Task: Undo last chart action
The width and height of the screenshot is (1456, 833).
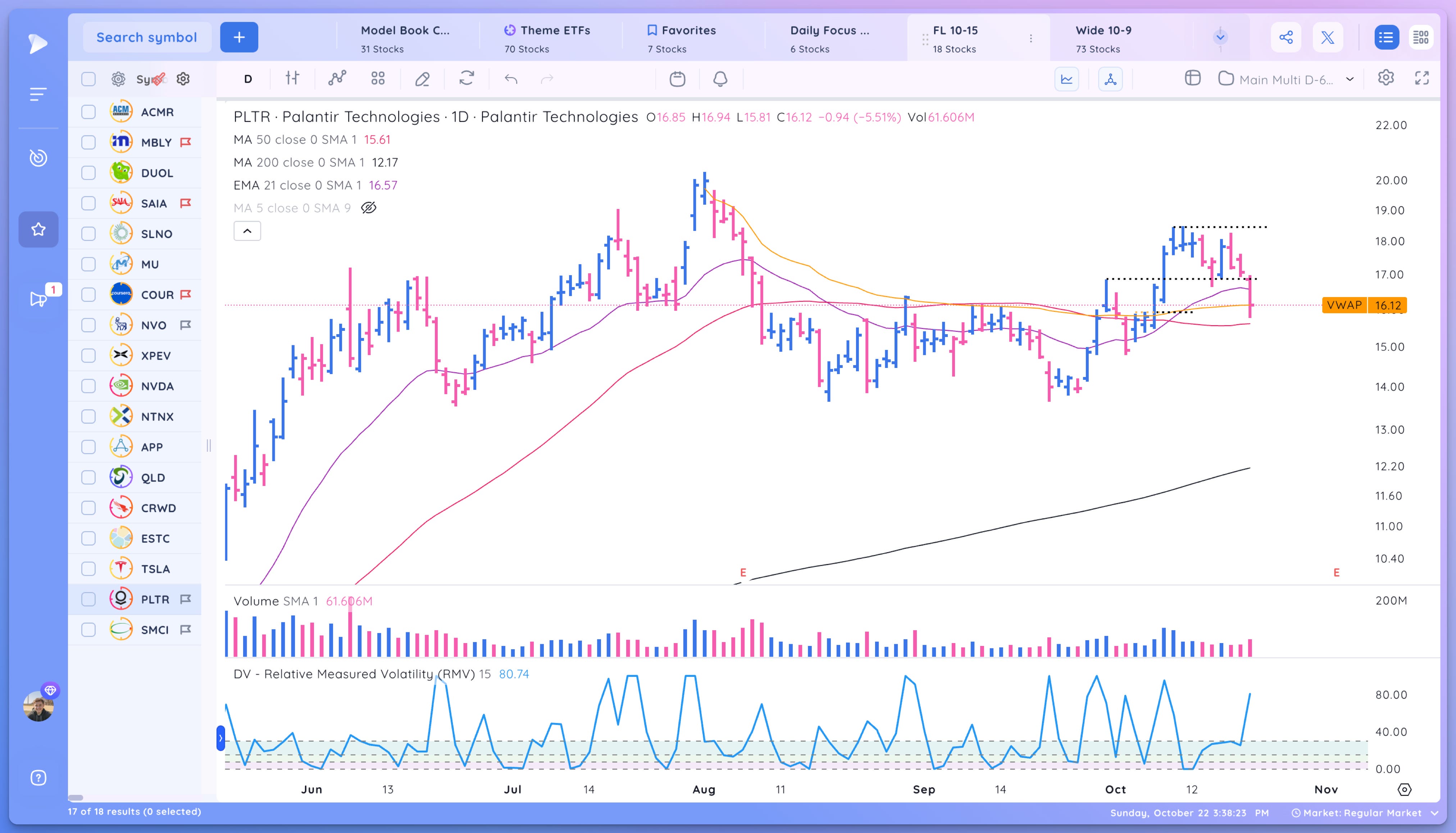Action: 511,79
